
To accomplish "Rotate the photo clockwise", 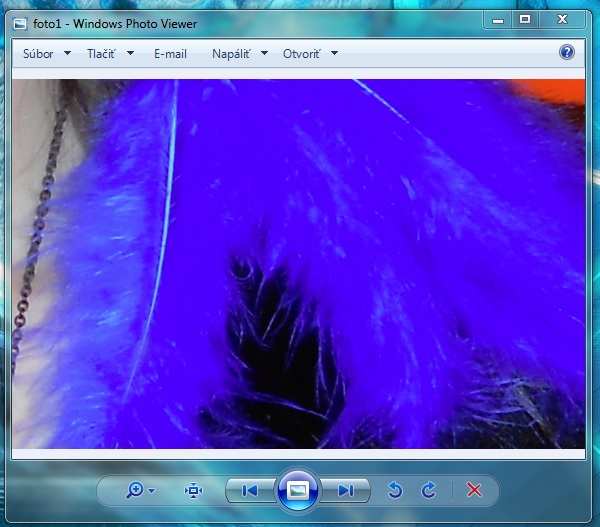I will point(429,490).
